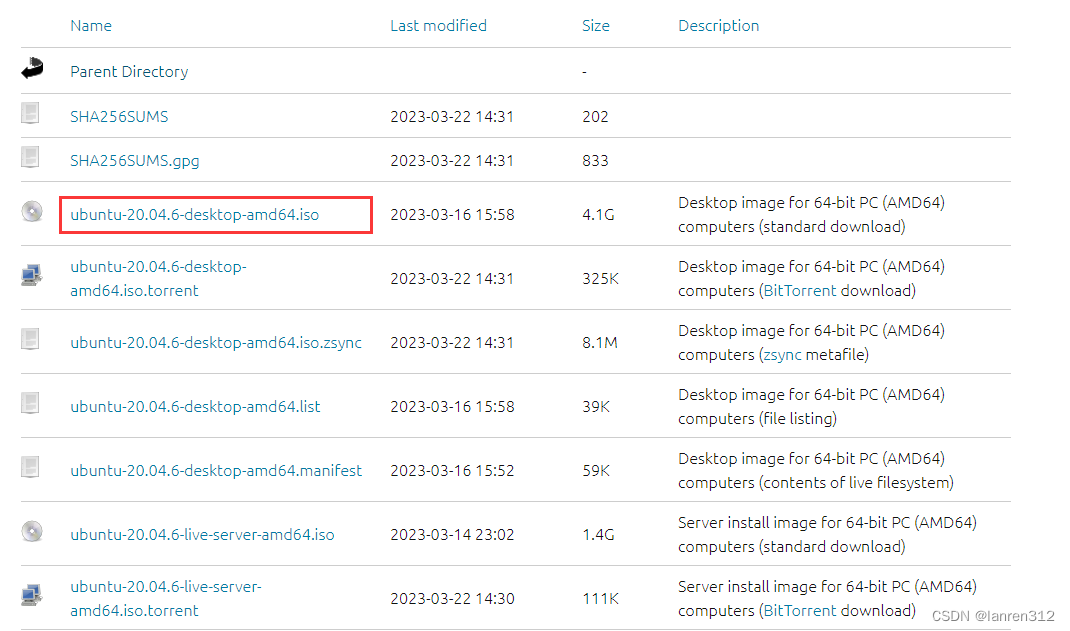Click the file icon for the desktop-amd64.iso.zsync row
Screen dimensions: 1070x631
[30, 339]
